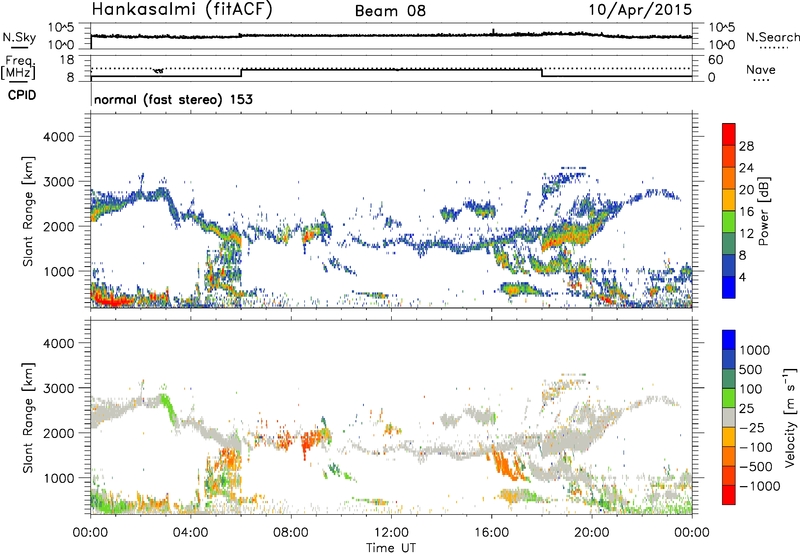Click the date 10/Apr/2015
The width and height of the screenshot is (800, 554).
point(640,10)
